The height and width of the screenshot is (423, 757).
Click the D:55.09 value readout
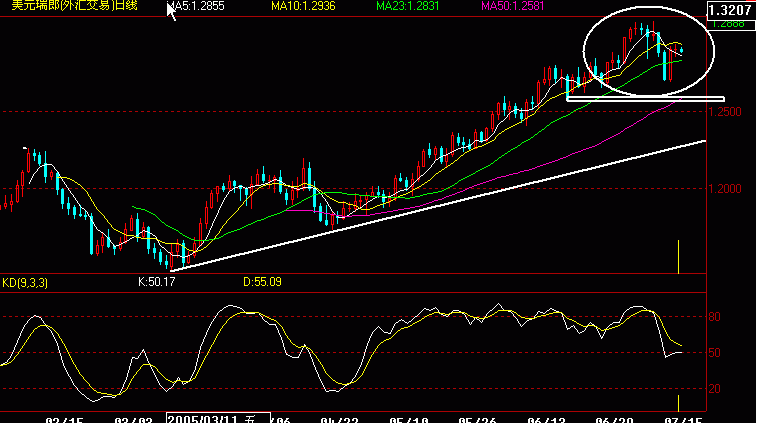[262, 282]
